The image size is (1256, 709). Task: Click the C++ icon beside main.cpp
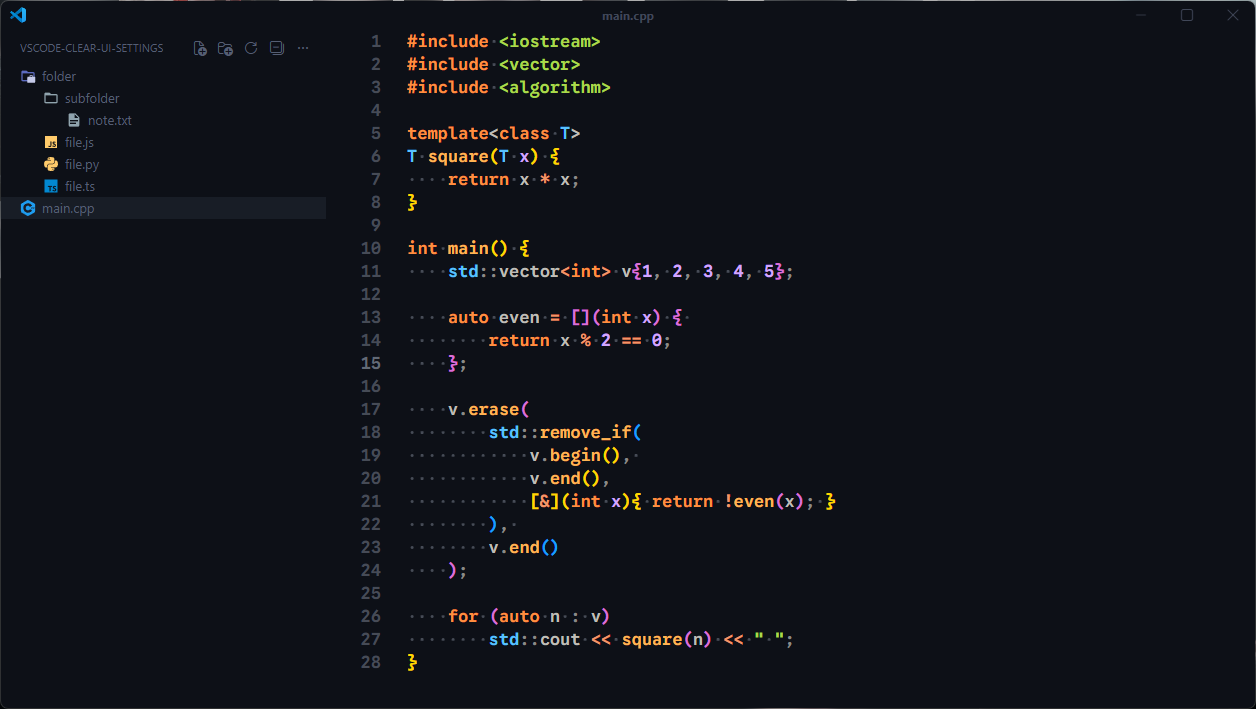coord(28,208)
